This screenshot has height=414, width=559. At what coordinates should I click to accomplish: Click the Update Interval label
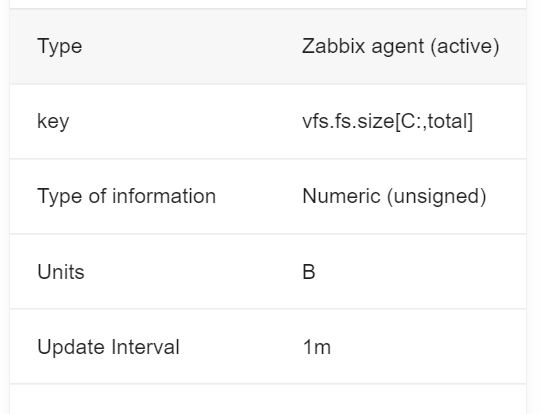pyautogui.click(x=108, y=347)
